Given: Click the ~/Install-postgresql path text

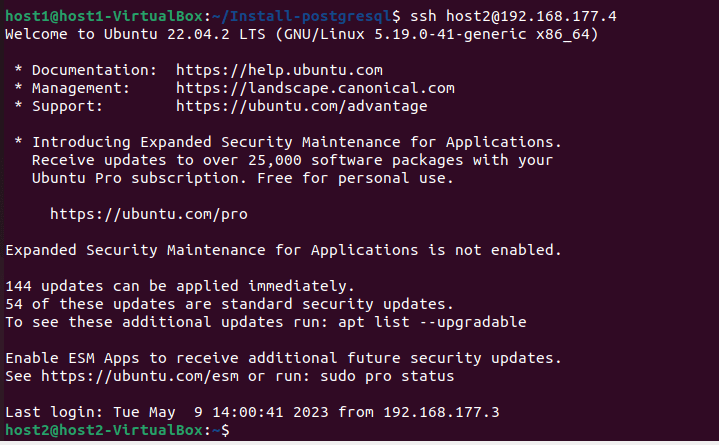Looking at the screenshot, I should click(302, 17).
